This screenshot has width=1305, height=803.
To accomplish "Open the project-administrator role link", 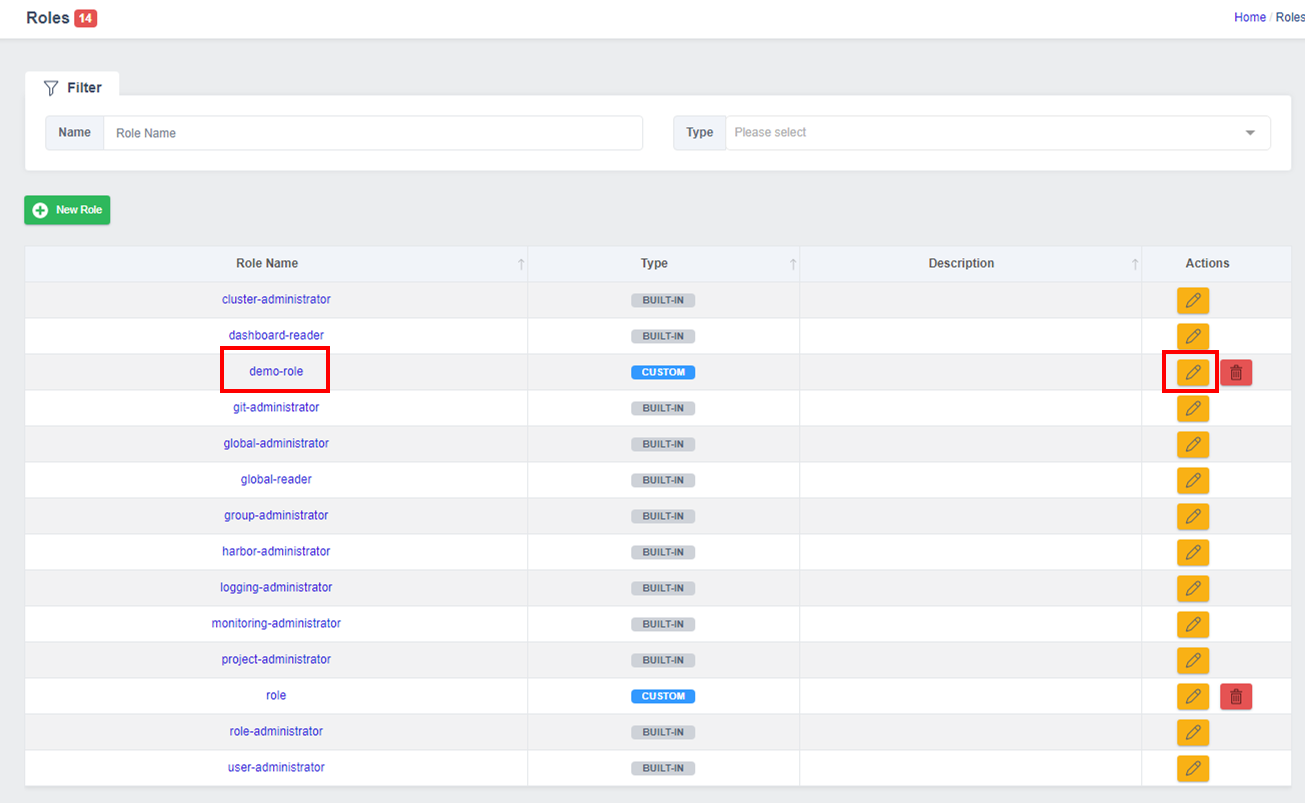I will (x=276, y=659).
